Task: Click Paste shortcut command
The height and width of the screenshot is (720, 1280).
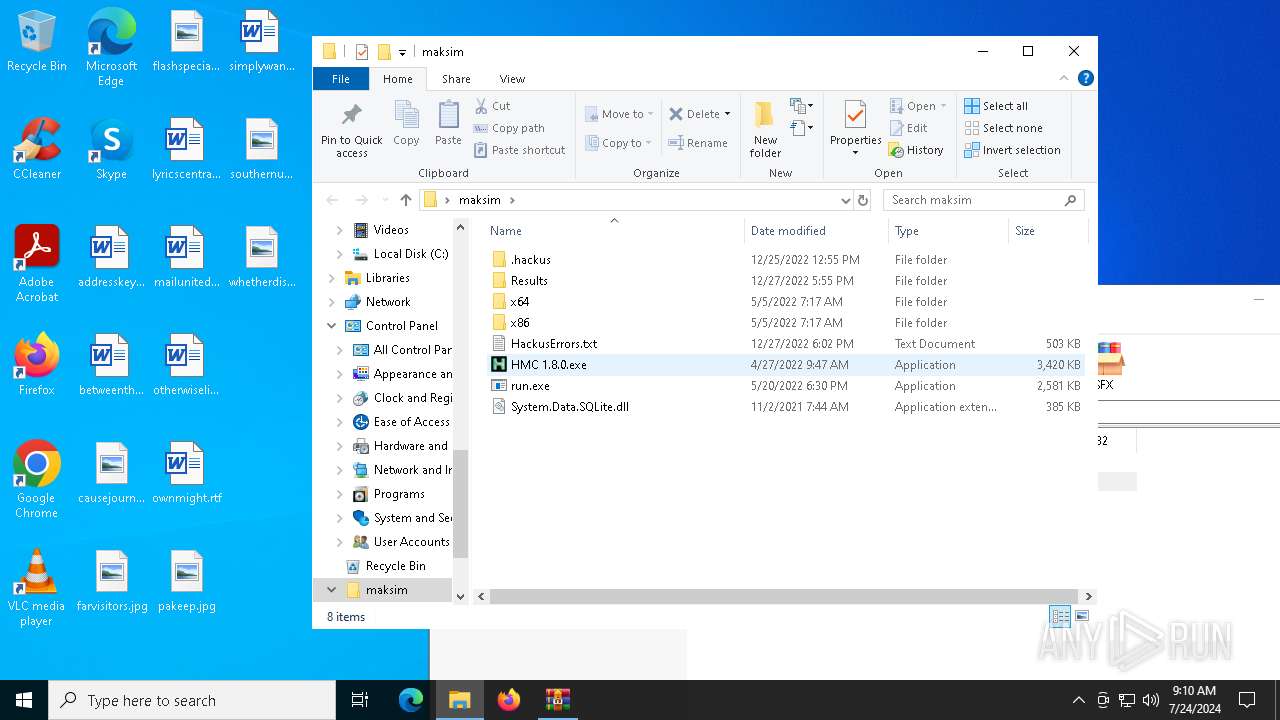Action: point(520,150)
